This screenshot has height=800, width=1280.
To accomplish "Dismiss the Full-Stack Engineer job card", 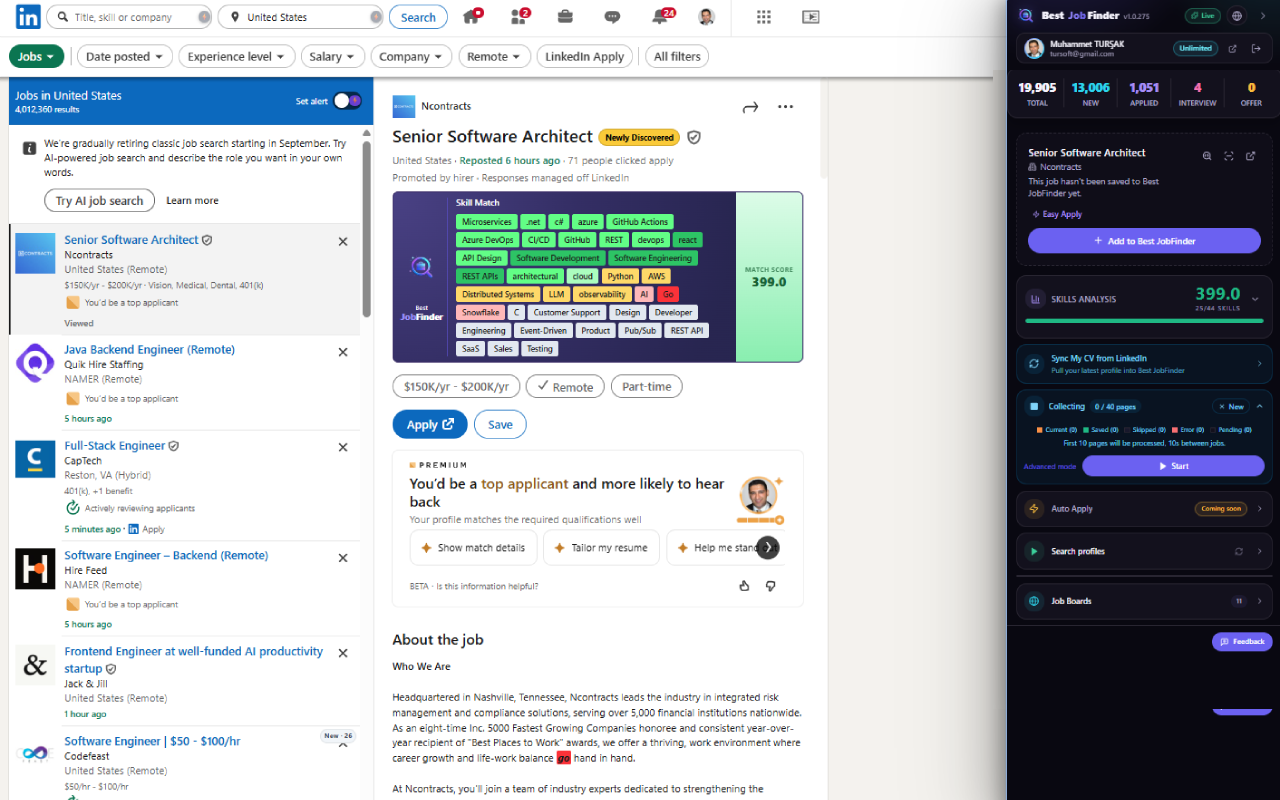I will pos(343,447).
